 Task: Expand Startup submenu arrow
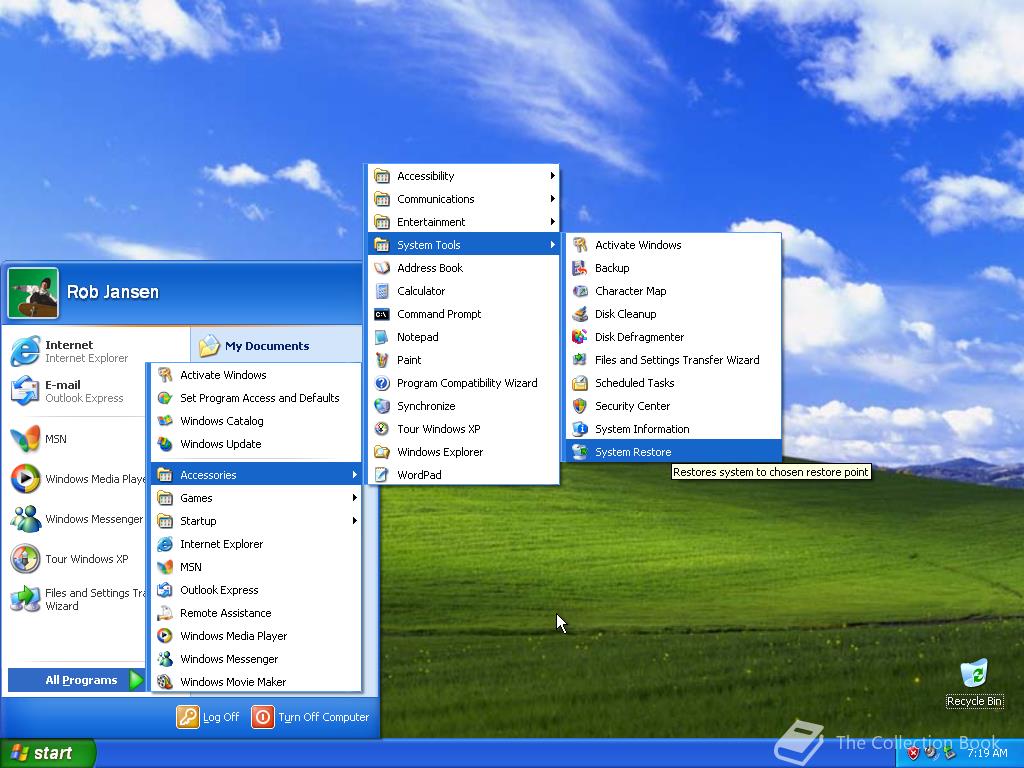coord(355,520)
